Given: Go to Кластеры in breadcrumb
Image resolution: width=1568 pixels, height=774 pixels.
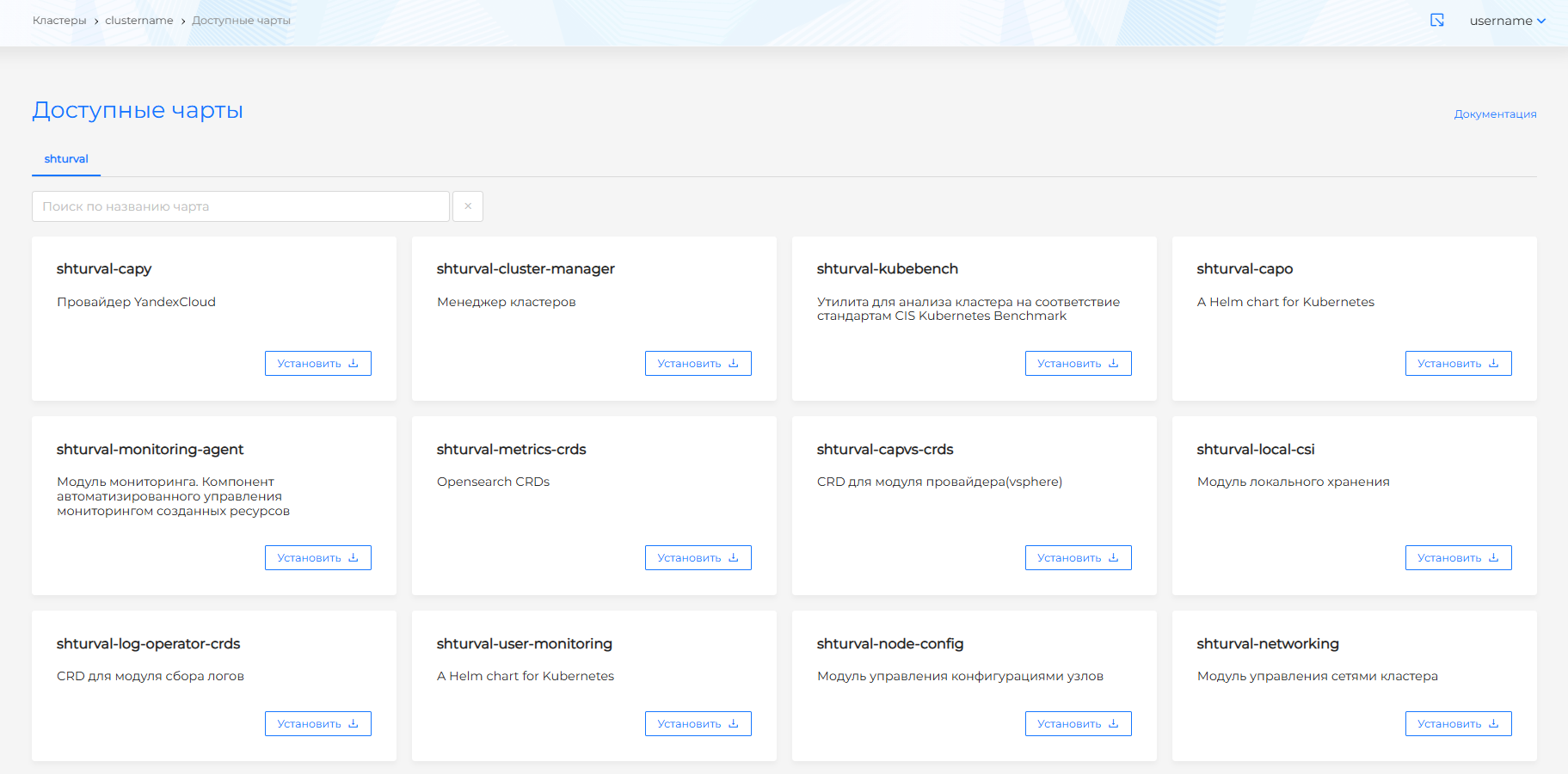Looking at the screenshot, I should [59, 21].
